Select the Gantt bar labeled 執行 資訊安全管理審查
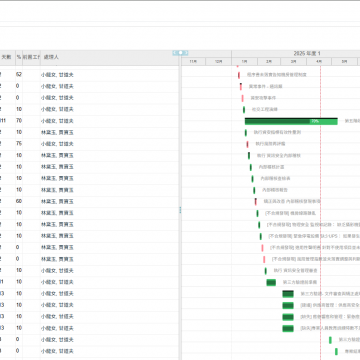The image size is (360, 360). point(266,271)
